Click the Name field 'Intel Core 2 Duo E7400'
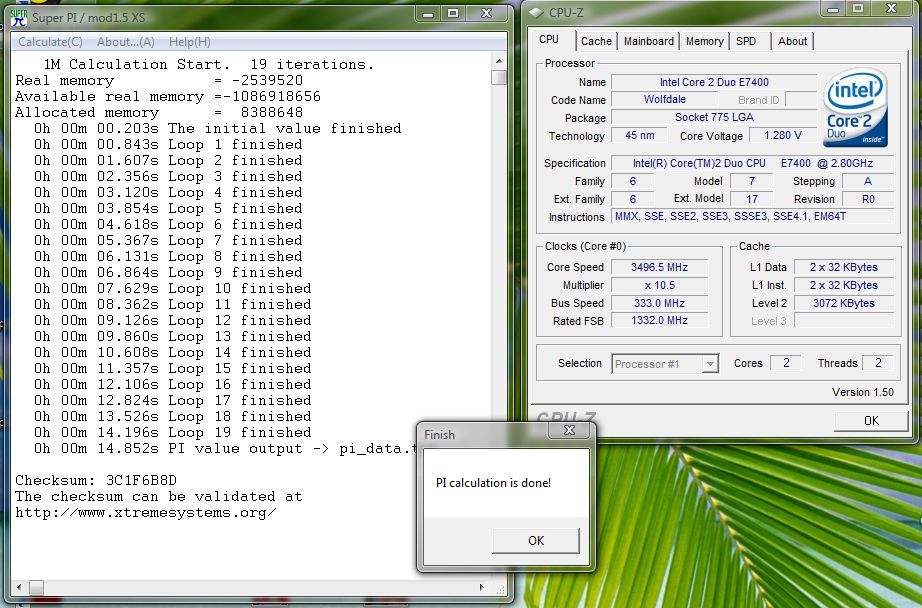Image resolution: width=922 pixels, height=608 pixels. point(714,82)
